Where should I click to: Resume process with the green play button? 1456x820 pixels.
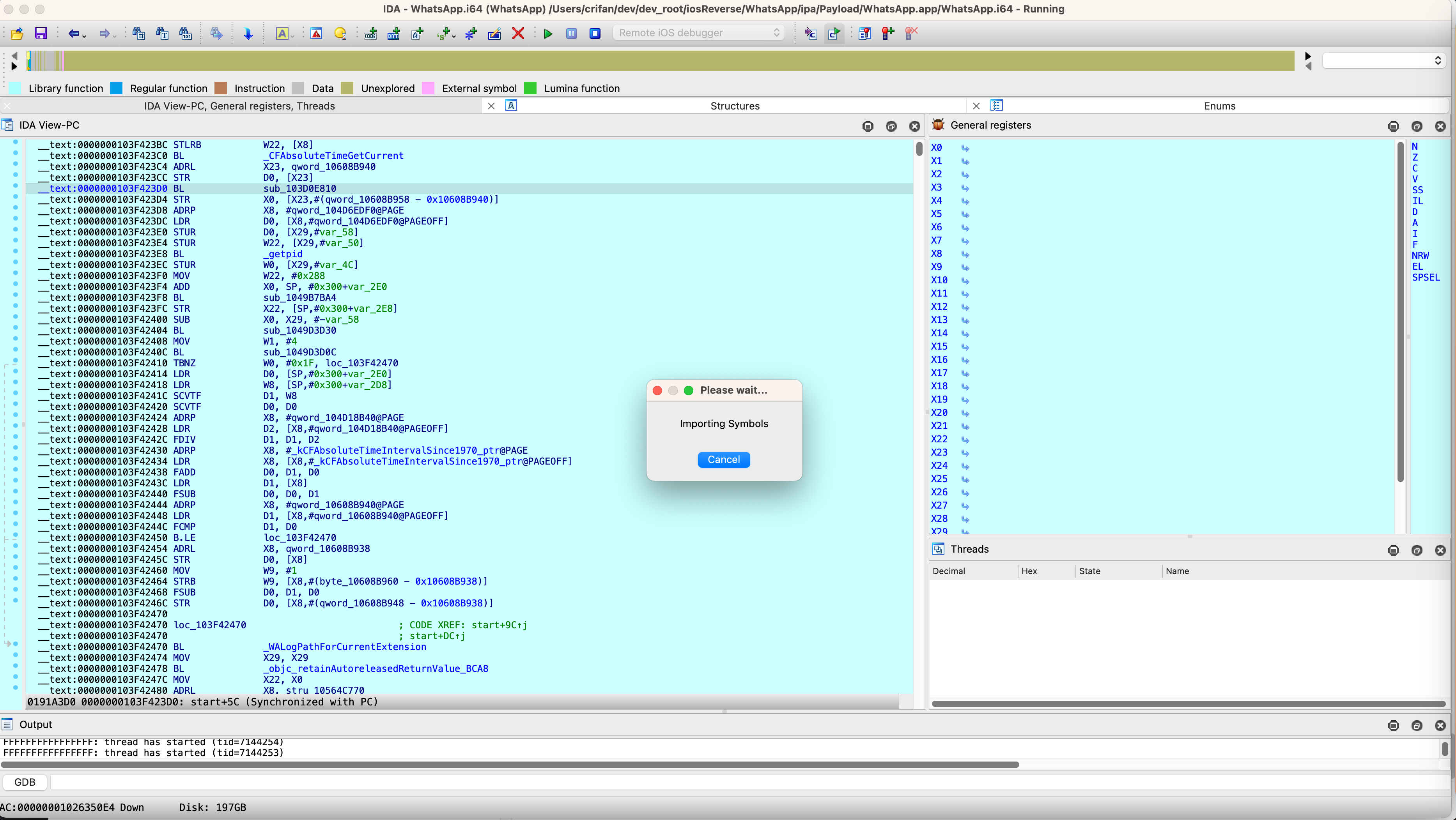[548, 33]
